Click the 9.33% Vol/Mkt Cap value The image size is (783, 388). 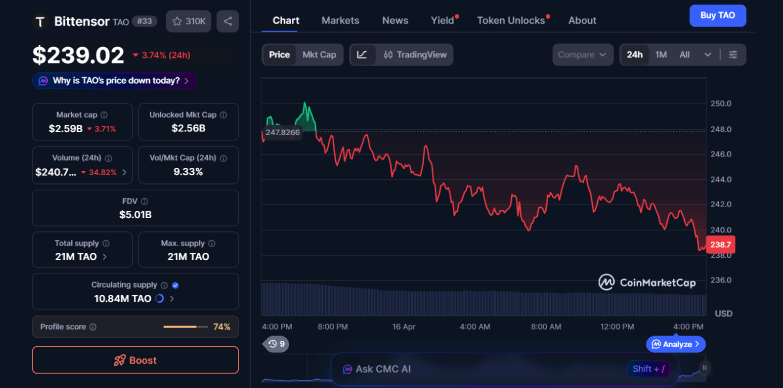pyautogui.click(x=188, y=172)
